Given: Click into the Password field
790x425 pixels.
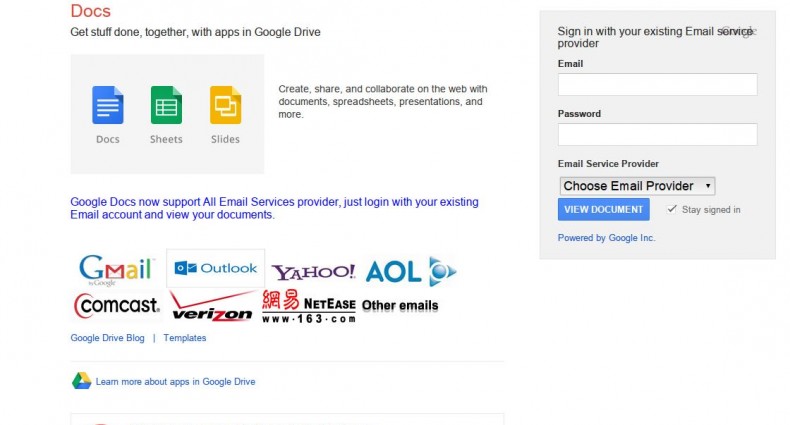Looking at the screenshot, I should click(x=657, y=134).
